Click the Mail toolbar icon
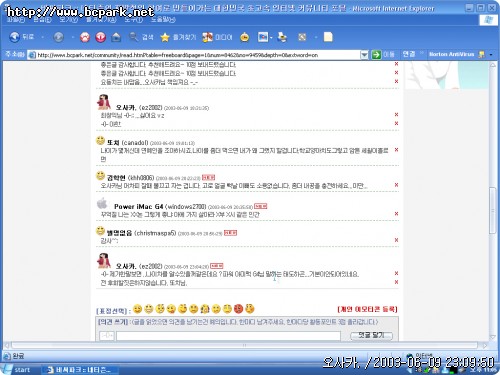Screen dimensions: 500x375 [x=263, y=37]
